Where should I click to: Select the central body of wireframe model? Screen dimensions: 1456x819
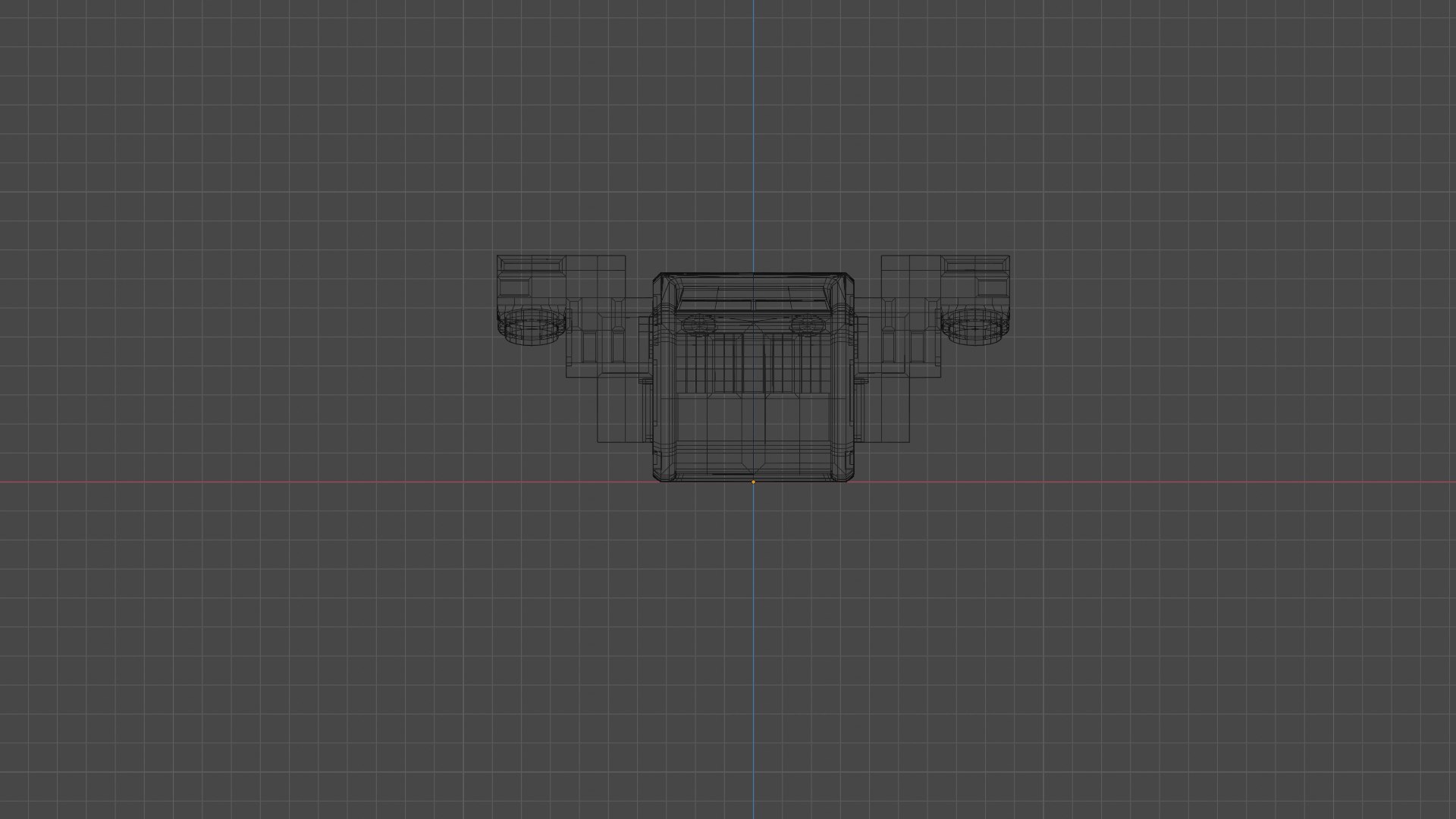[753, 378]
